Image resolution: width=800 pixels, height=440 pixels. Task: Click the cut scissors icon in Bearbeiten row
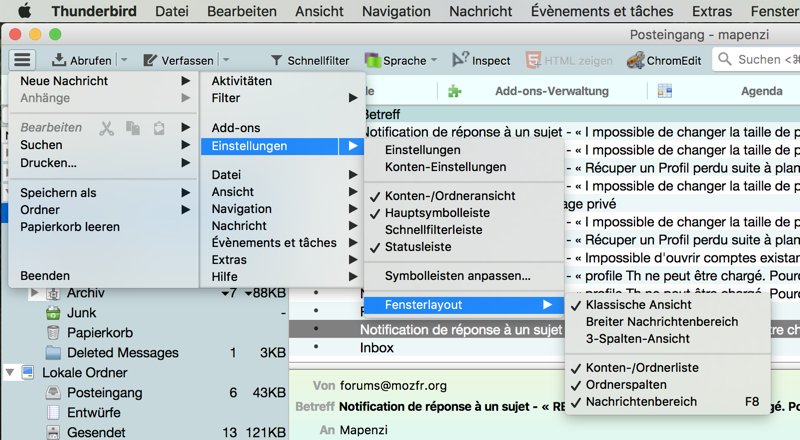[107, 128]
